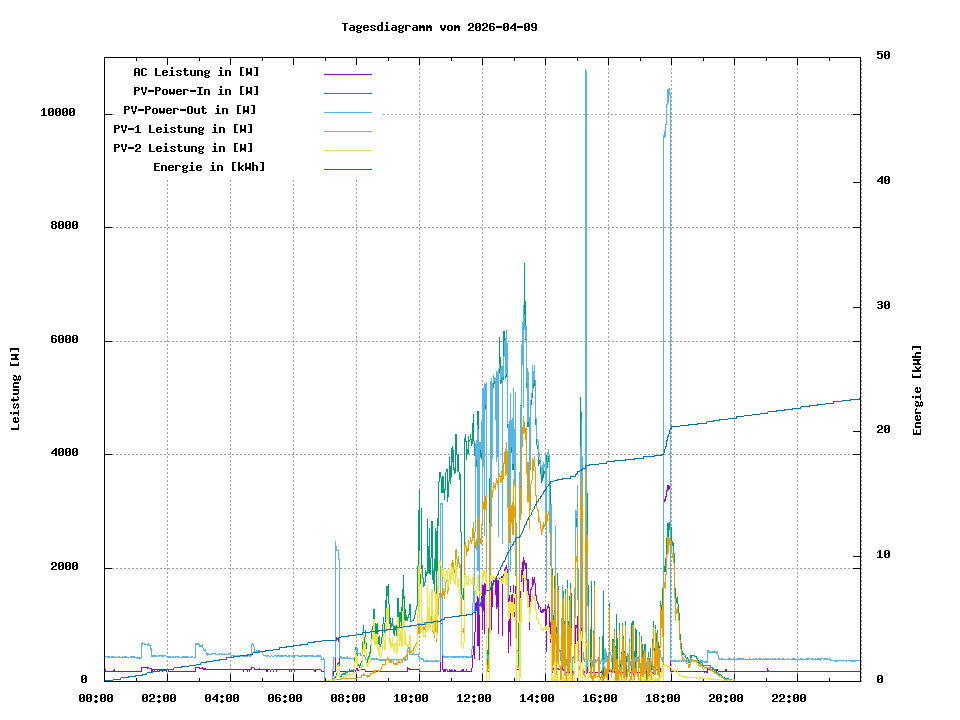Image resolution: width=960 pixels, height=720 pixels.
Task: Click the PV-Power-In in [W] legend label
Action: coord(196,91)
